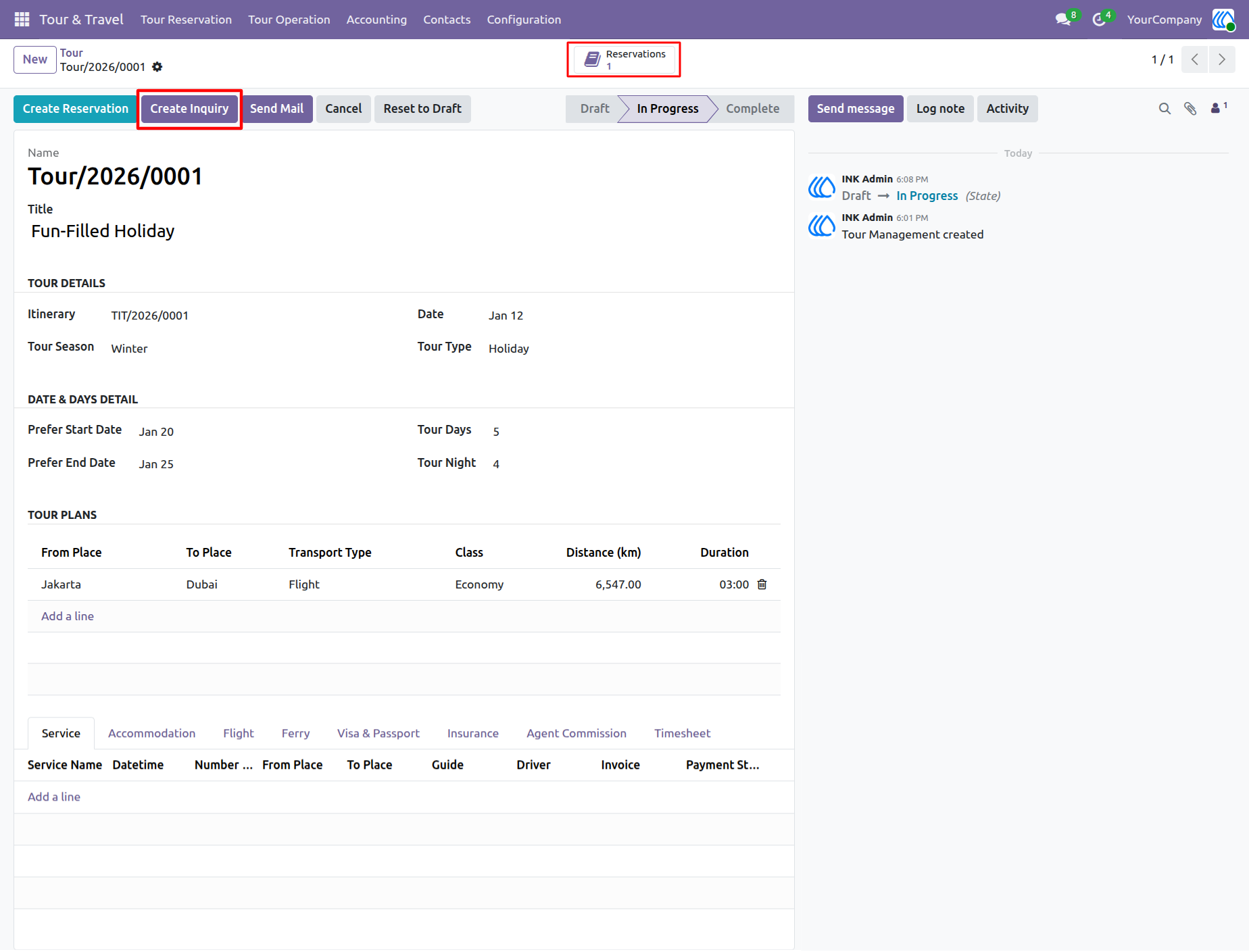
Task: Go to previous record arrow
Action: [x=1195, y=59]
